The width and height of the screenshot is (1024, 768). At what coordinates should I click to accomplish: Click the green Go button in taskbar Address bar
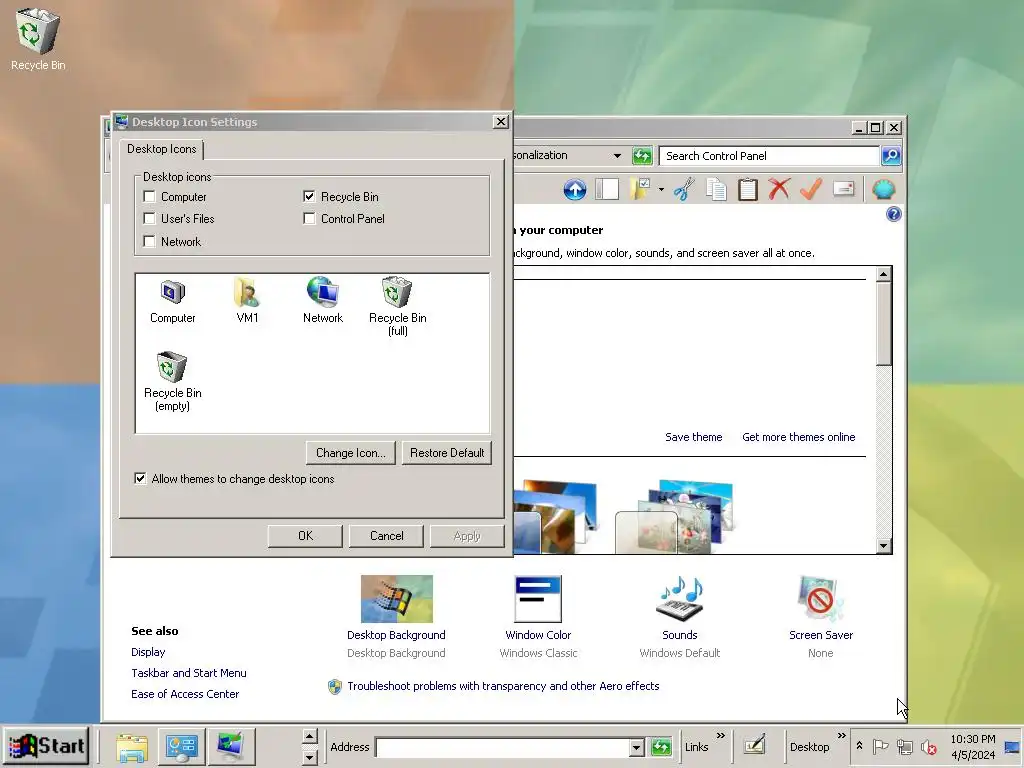pyautogui.click(x=661, y=746)
